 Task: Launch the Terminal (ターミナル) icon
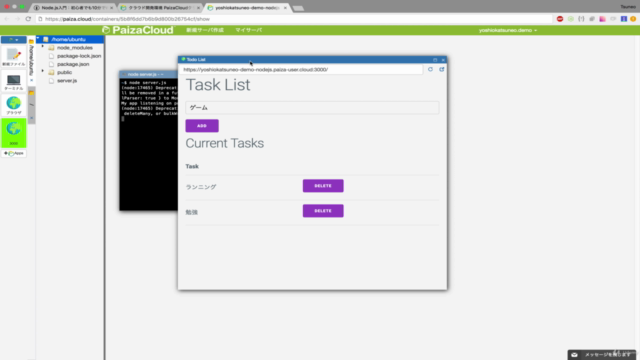pyautogui.click(x=13, y=82)
